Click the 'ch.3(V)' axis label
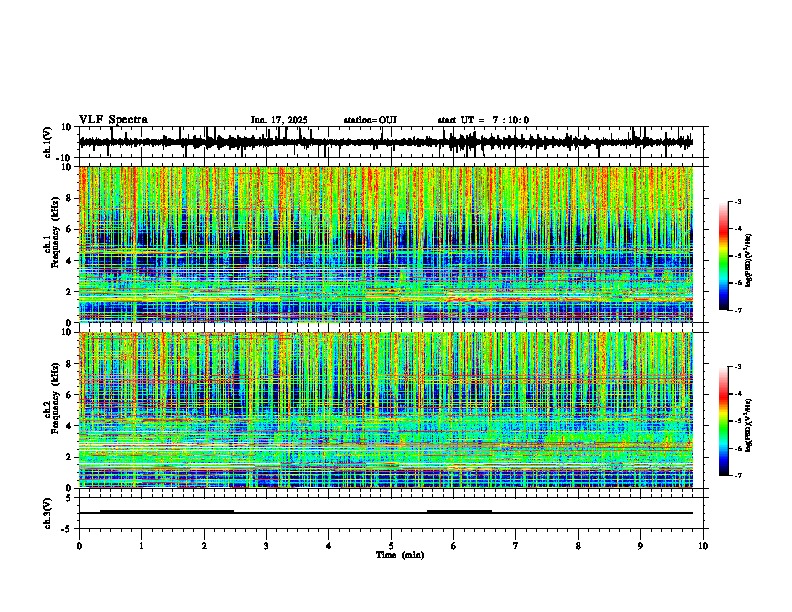This screenshot has width=792, height=612. click(48, 513)
